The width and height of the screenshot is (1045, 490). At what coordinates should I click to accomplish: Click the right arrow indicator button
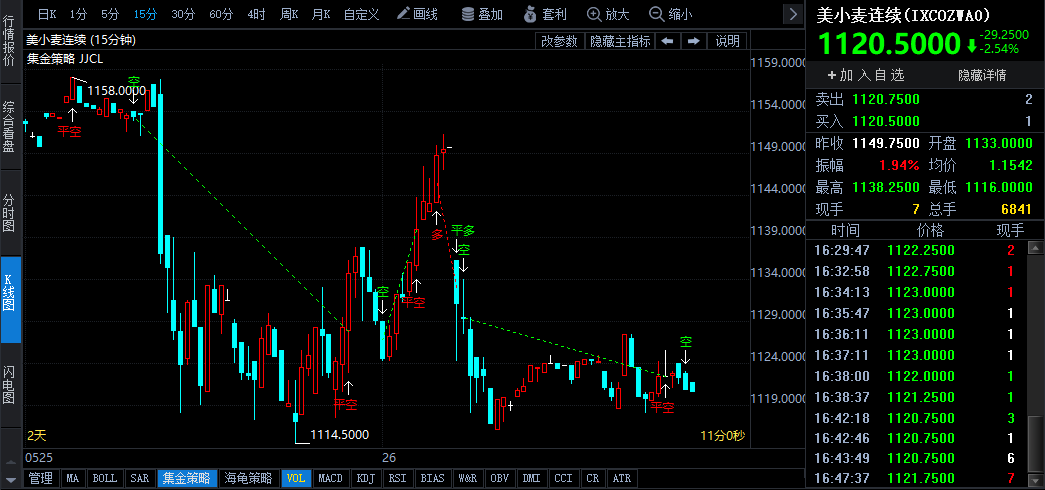click(693, 41)
